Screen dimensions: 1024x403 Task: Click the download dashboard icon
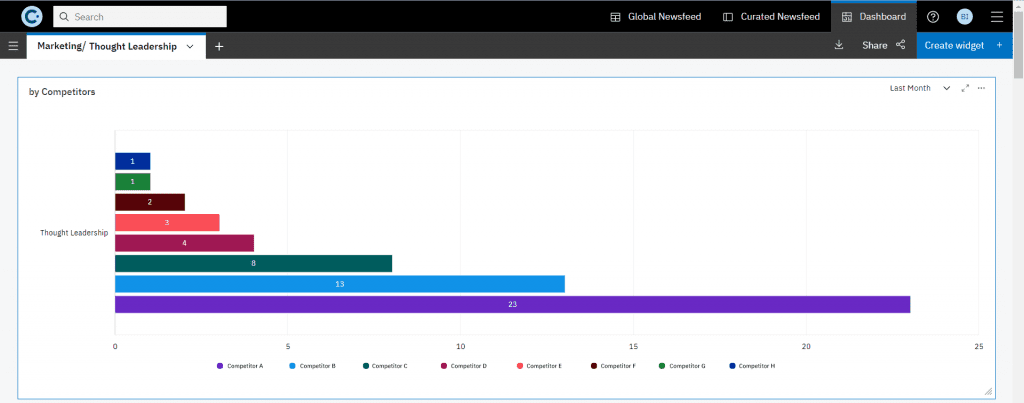[x=839, y=45]
